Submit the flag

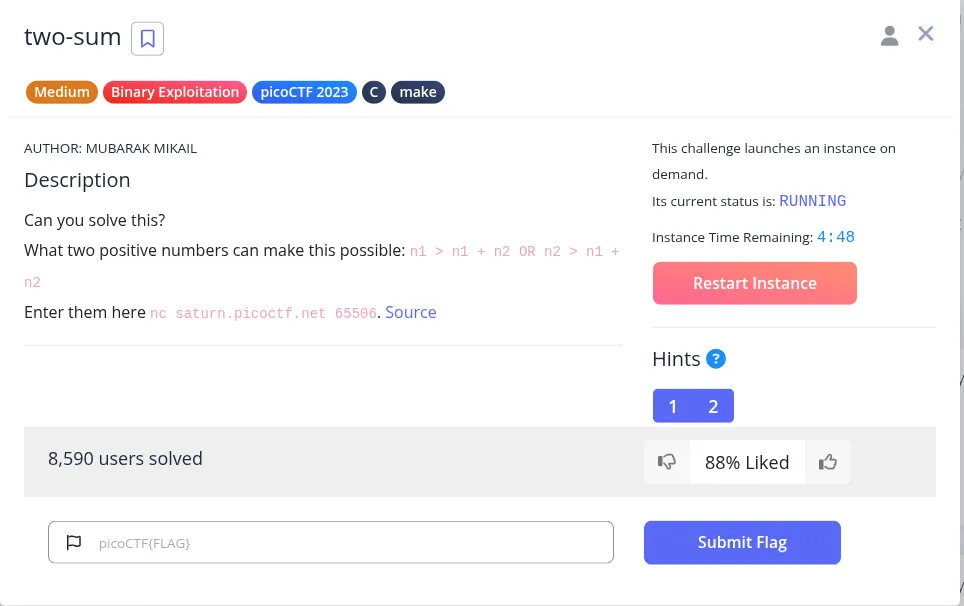742,541
